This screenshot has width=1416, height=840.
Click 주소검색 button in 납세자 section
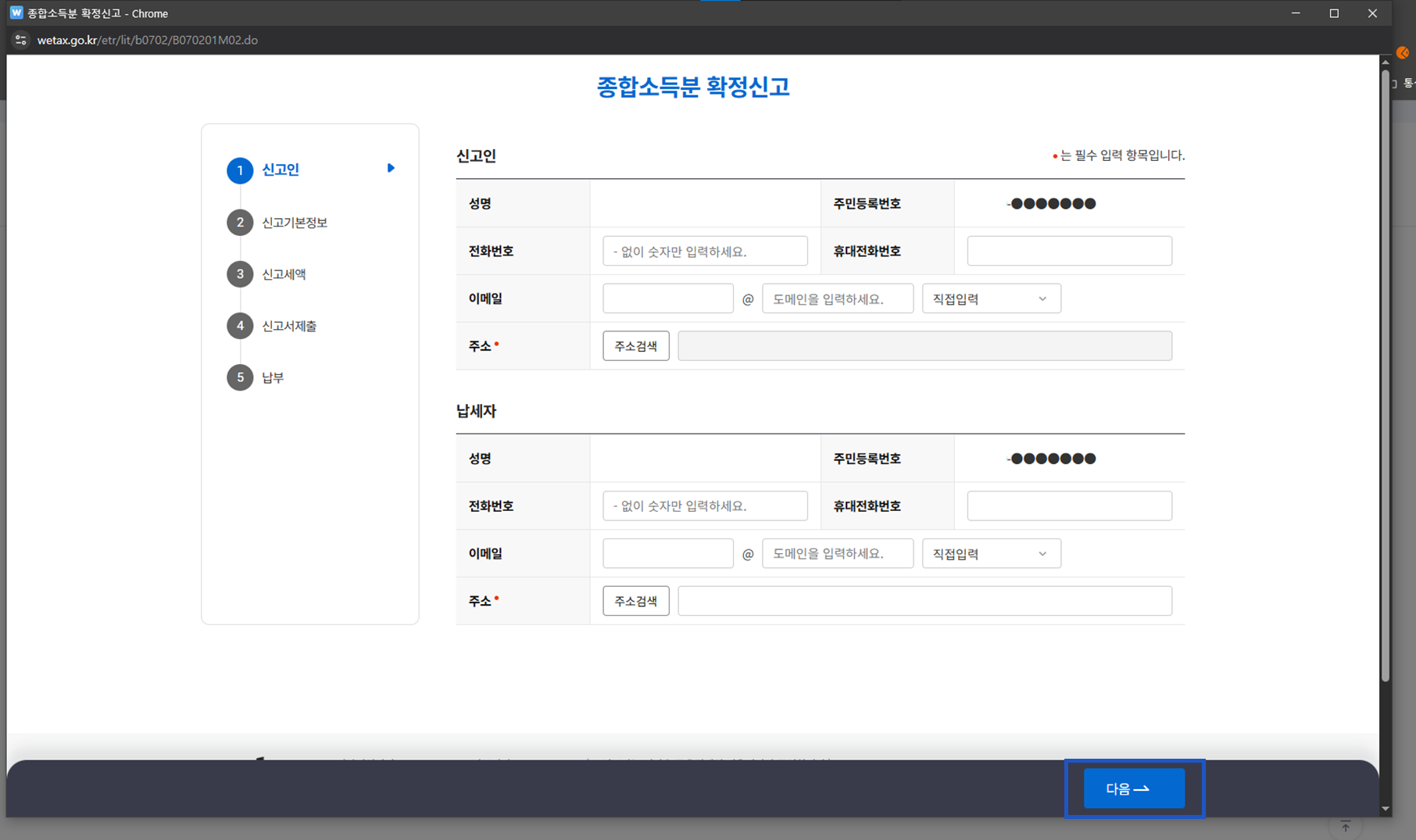635,601
